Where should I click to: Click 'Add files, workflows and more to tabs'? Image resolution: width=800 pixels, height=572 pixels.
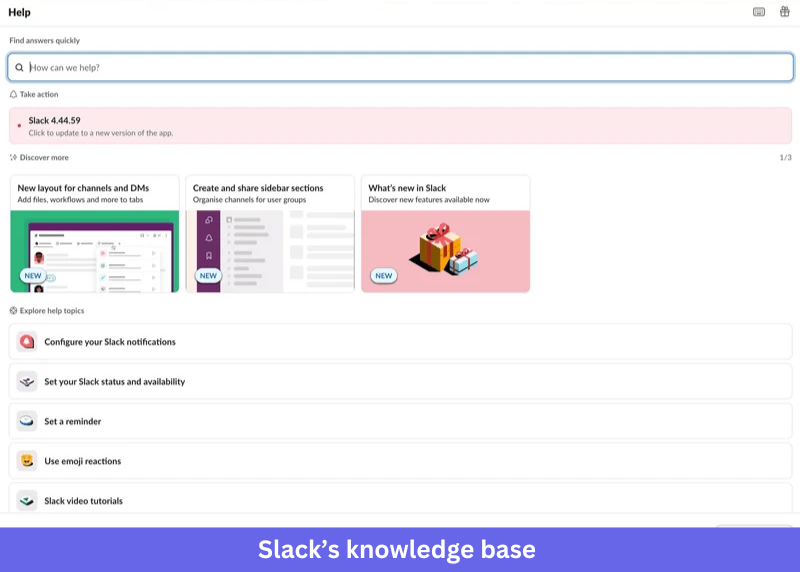click(x=80, y=200)
